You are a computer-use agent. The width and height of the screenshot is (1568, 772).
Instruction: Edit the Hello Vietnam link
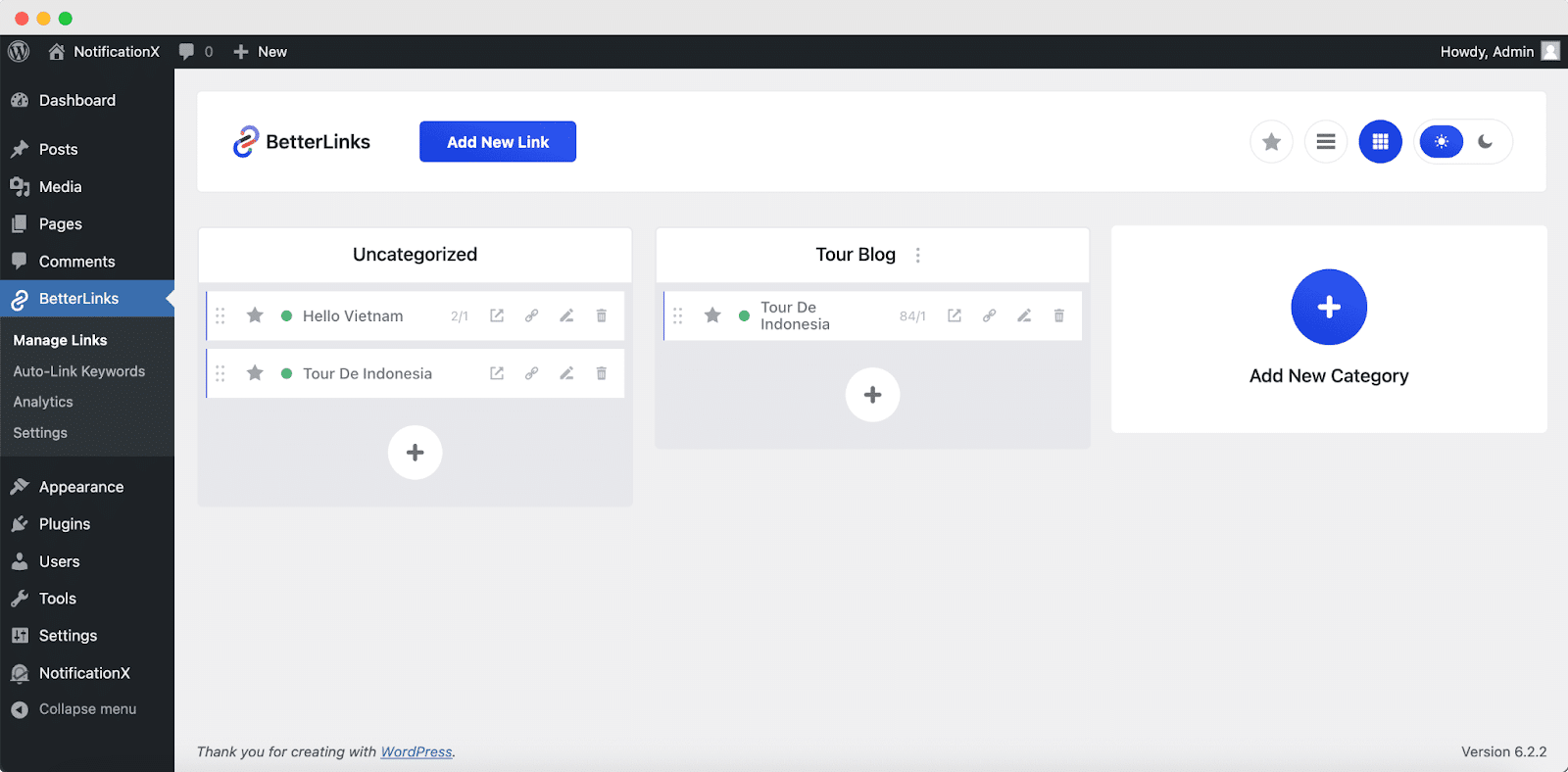[566, 315]
